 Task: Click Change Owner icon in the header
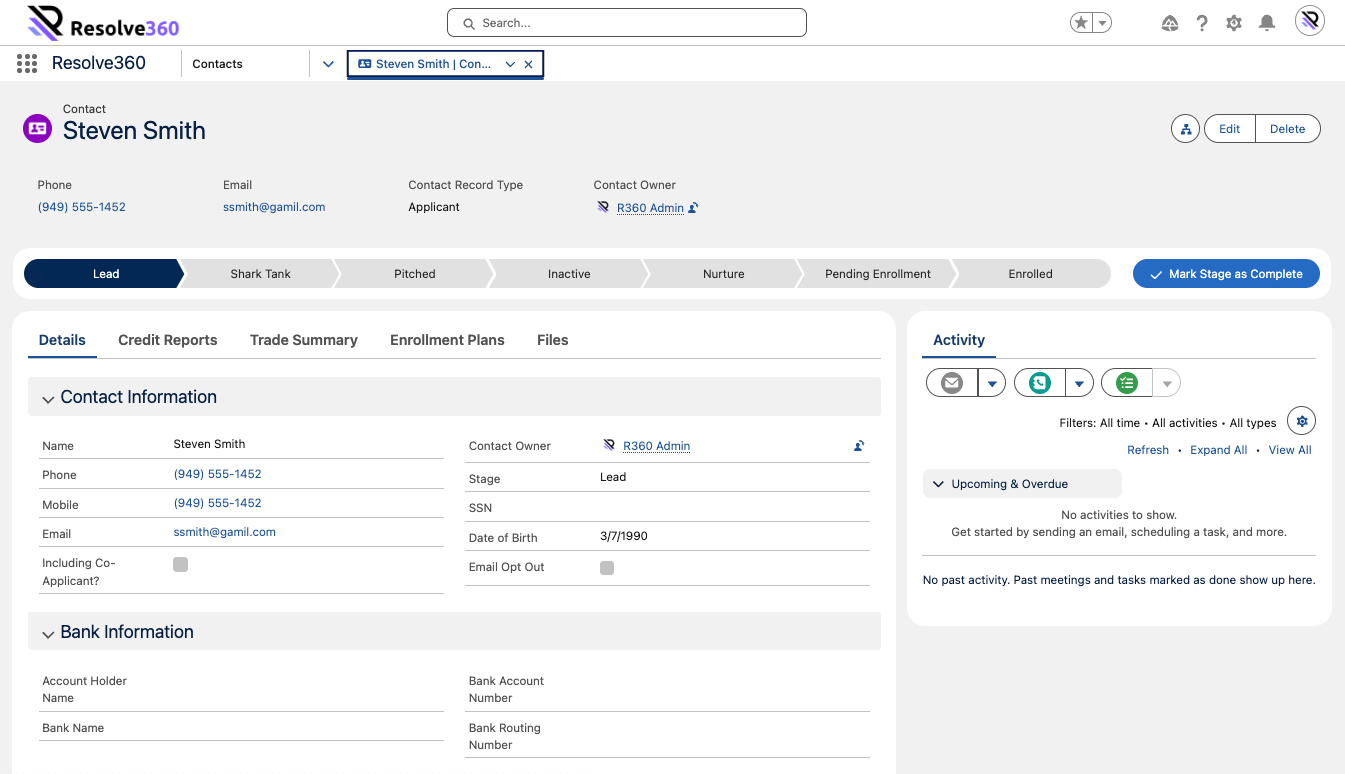[x=694, y=208]
